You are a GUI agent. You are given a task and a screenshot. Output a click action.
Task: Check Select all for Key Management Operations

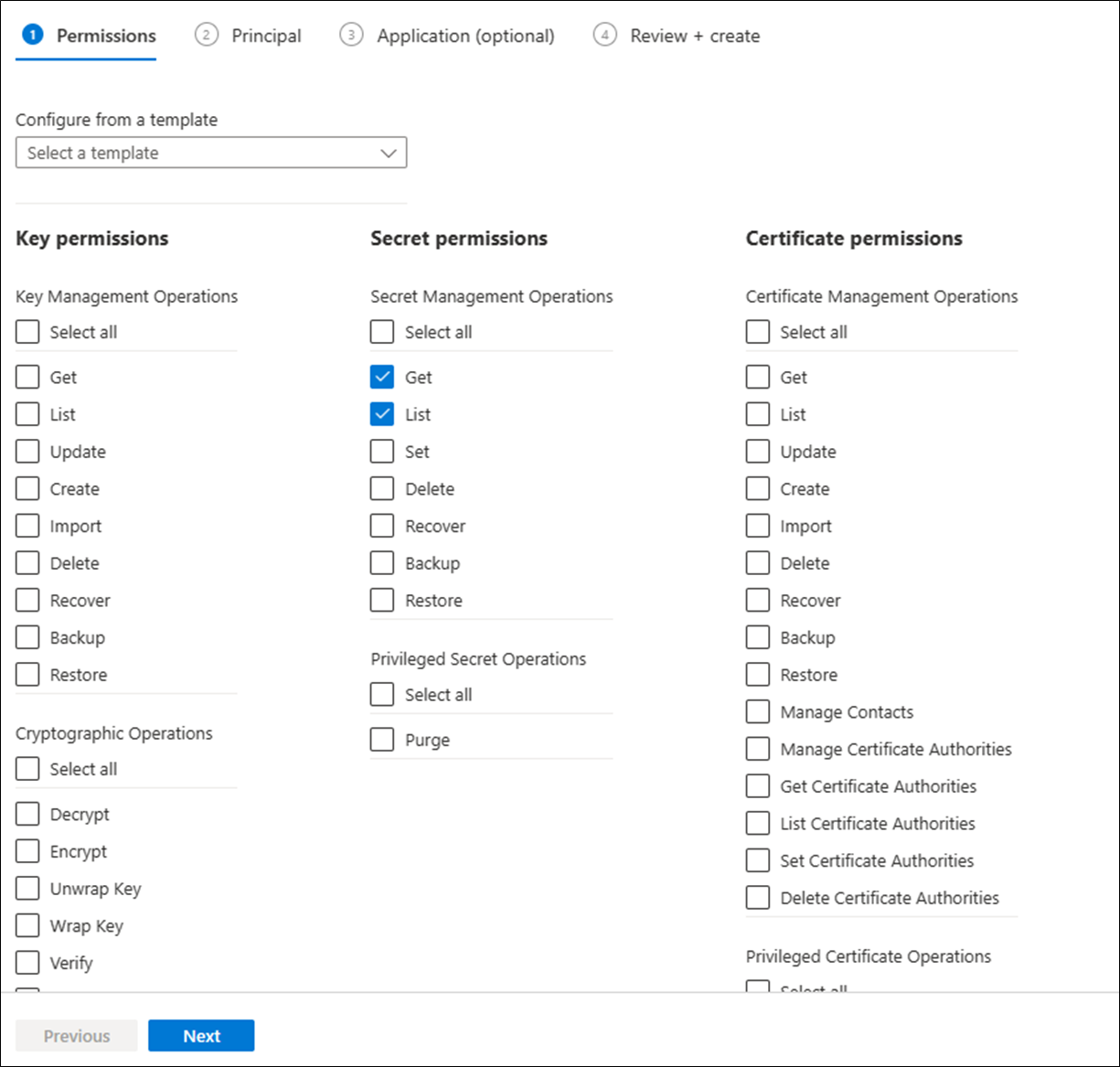(27, 332)
